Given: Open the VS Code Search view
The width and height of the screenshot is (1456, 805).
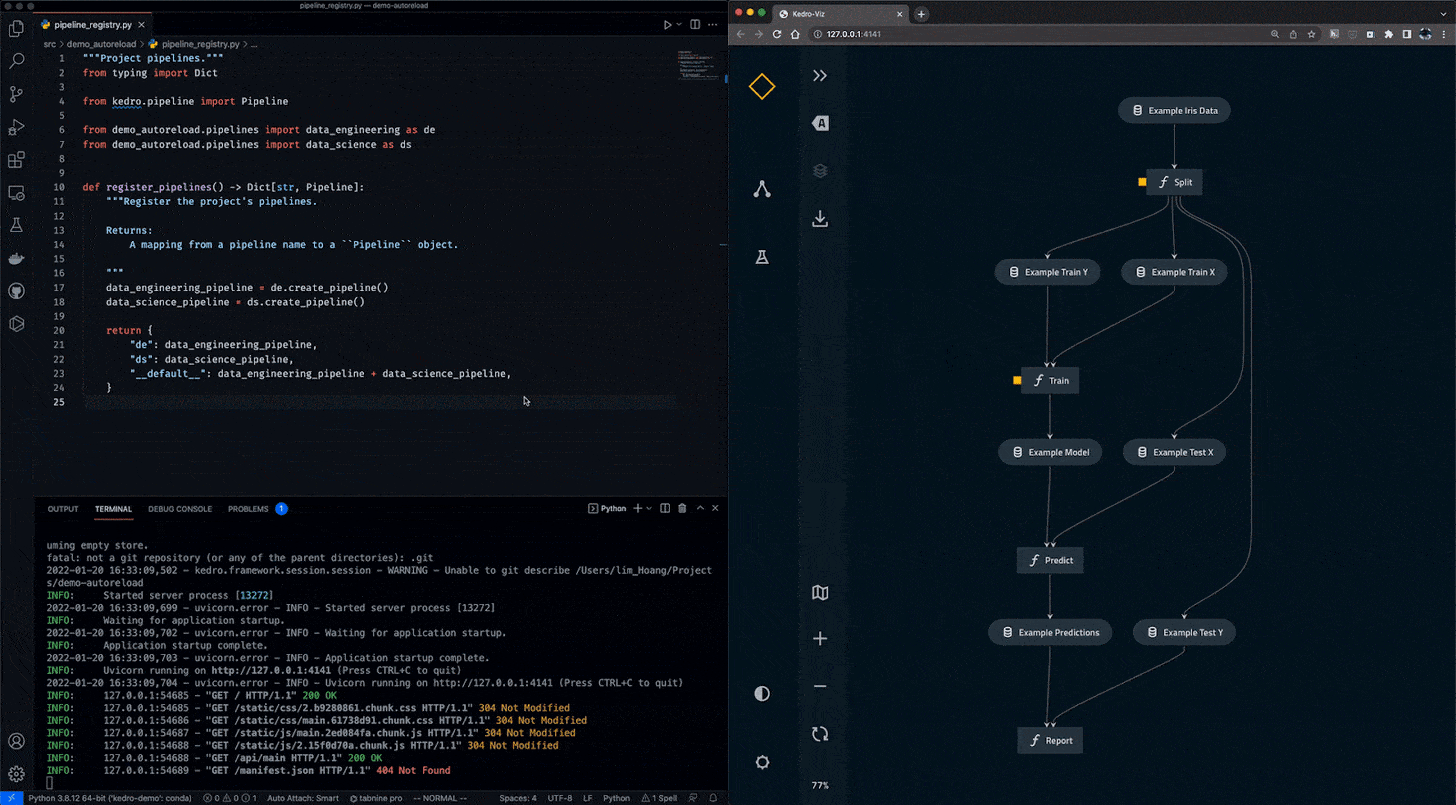Looking at the screenshot, I should coord(16,62).
